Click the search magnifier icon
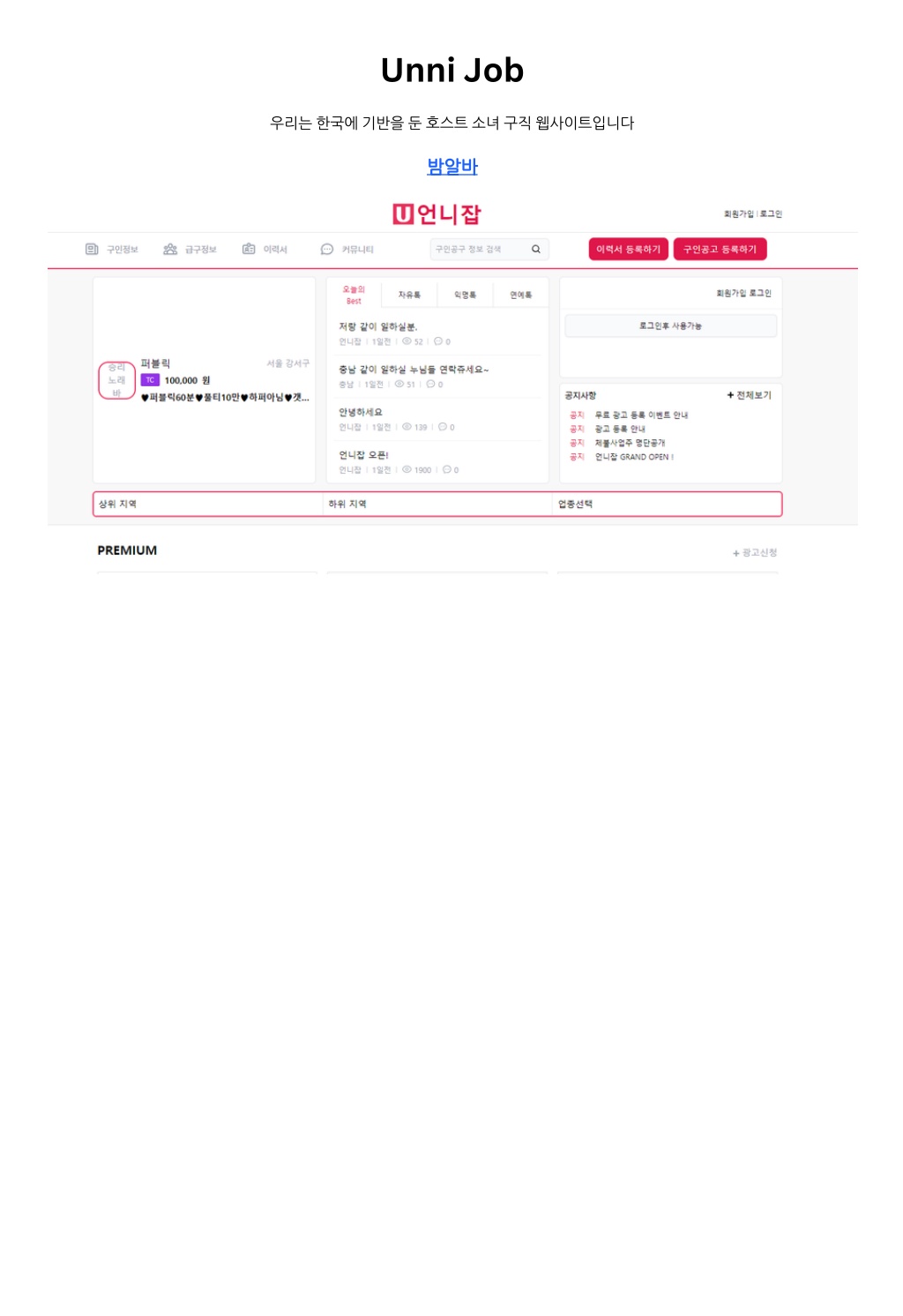 click(x=535, y=250)
